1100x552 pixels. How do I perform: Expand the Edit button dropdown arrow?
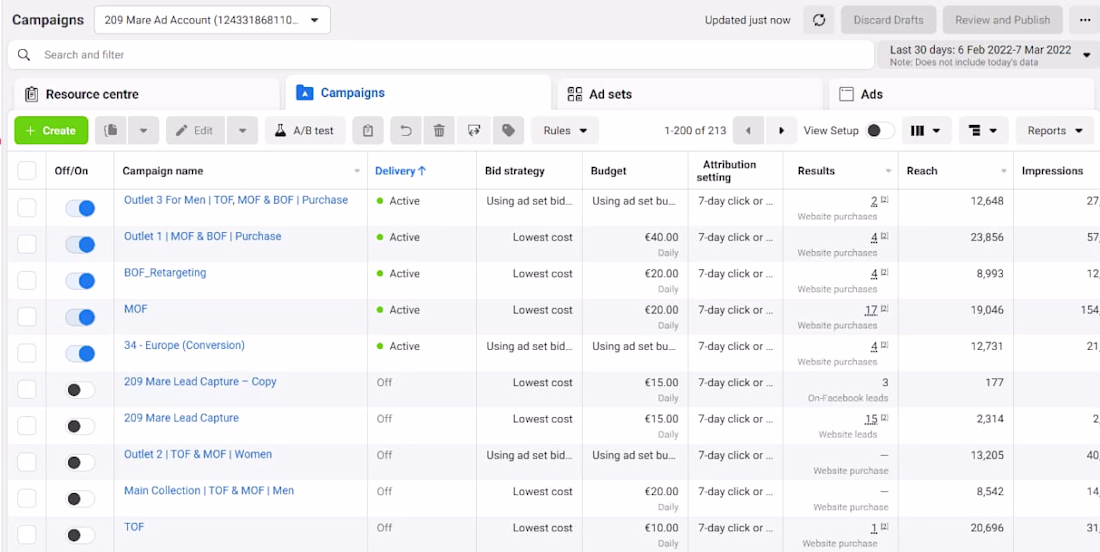coord(242,130)
